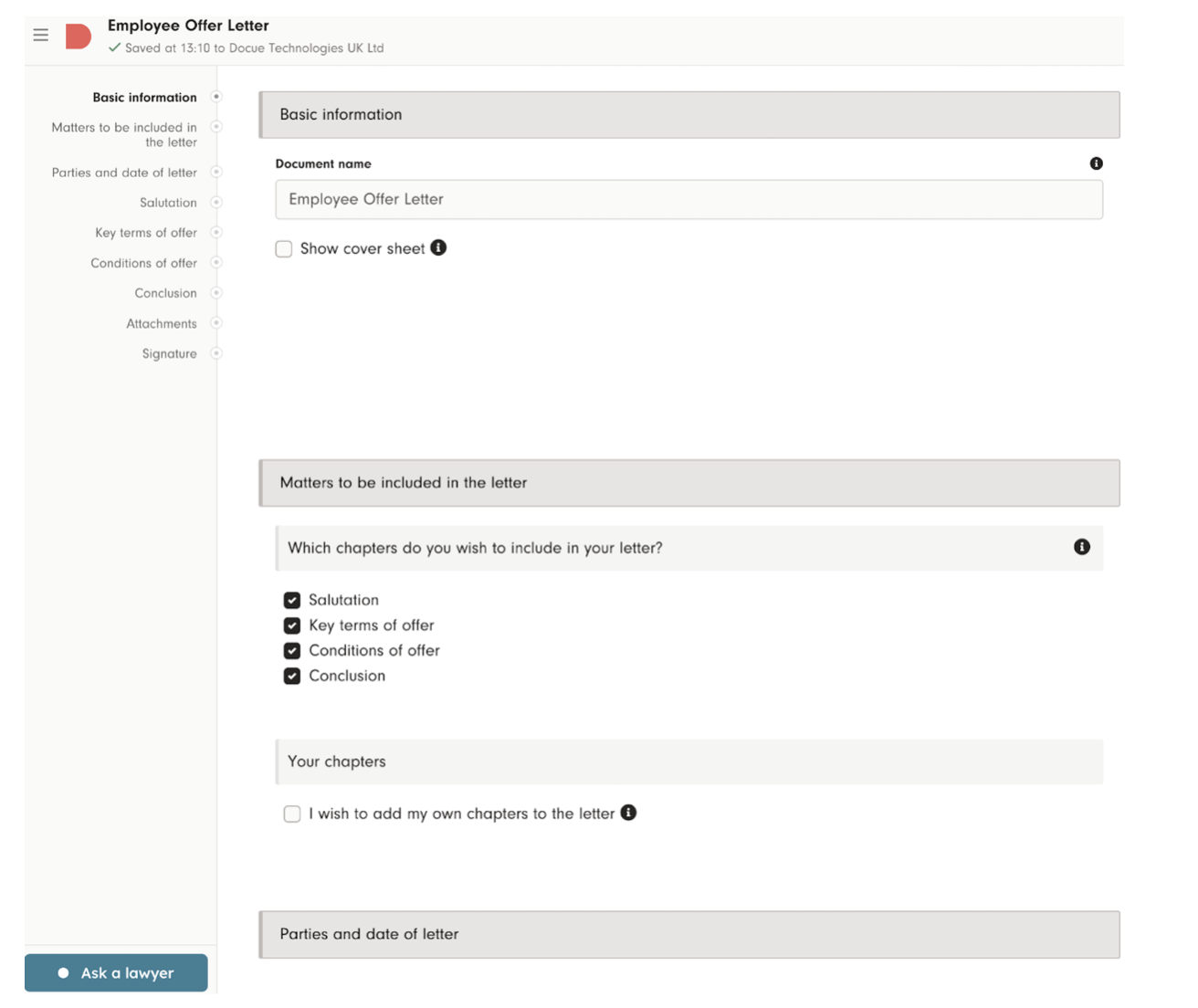1198x1008 pixels.
Task: Uncheck the Conditions of offer checkbox
Action: [x=292, y=651]
